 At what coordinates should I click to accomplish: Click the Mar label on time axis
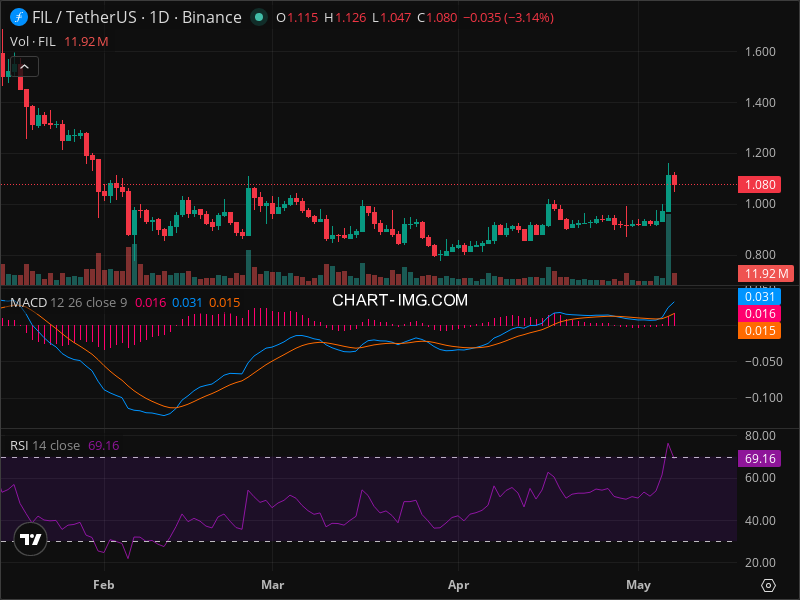[x=272, y=585]
